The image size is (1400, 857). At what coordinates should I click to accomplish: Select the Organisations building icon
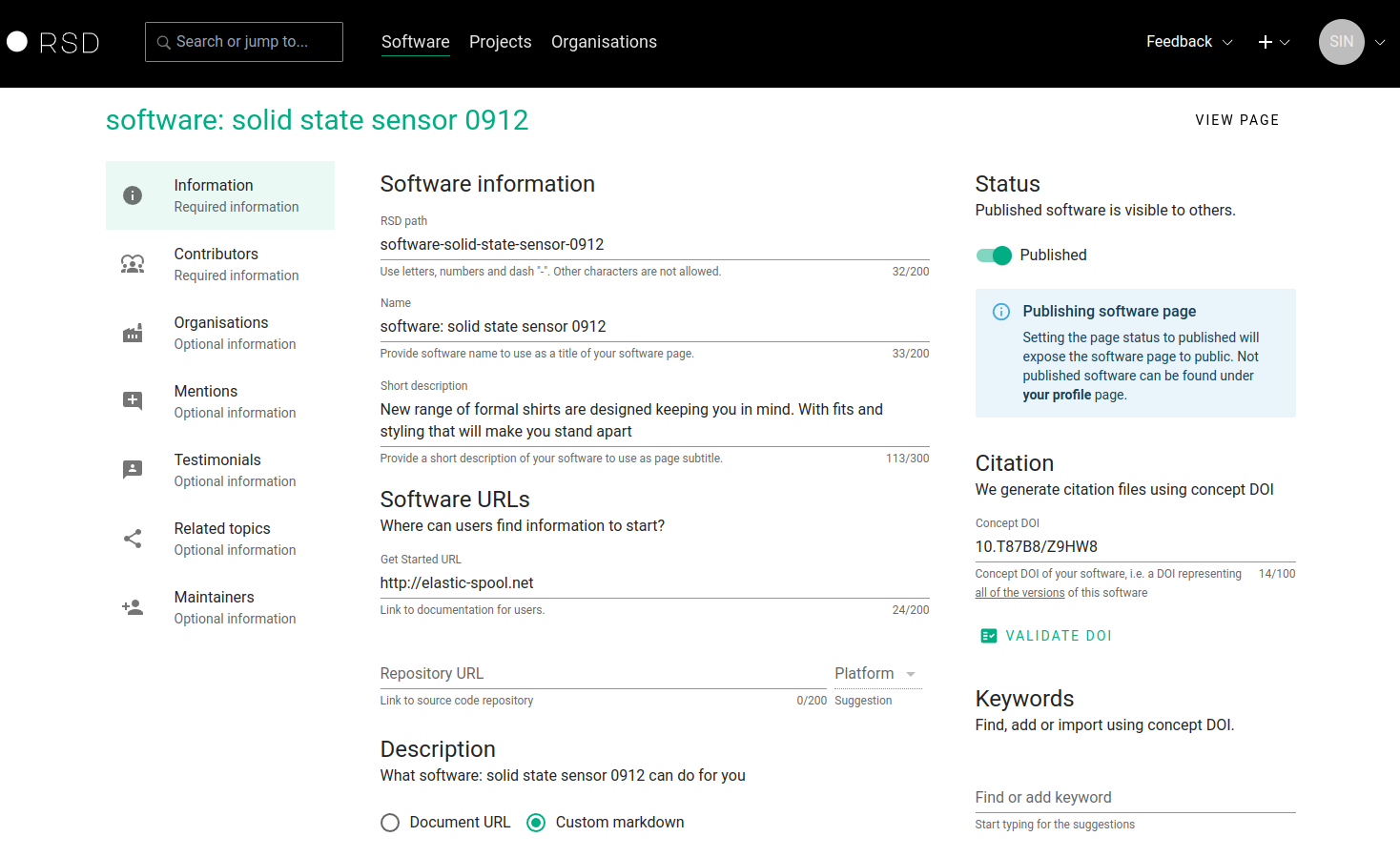coord(133,333)
